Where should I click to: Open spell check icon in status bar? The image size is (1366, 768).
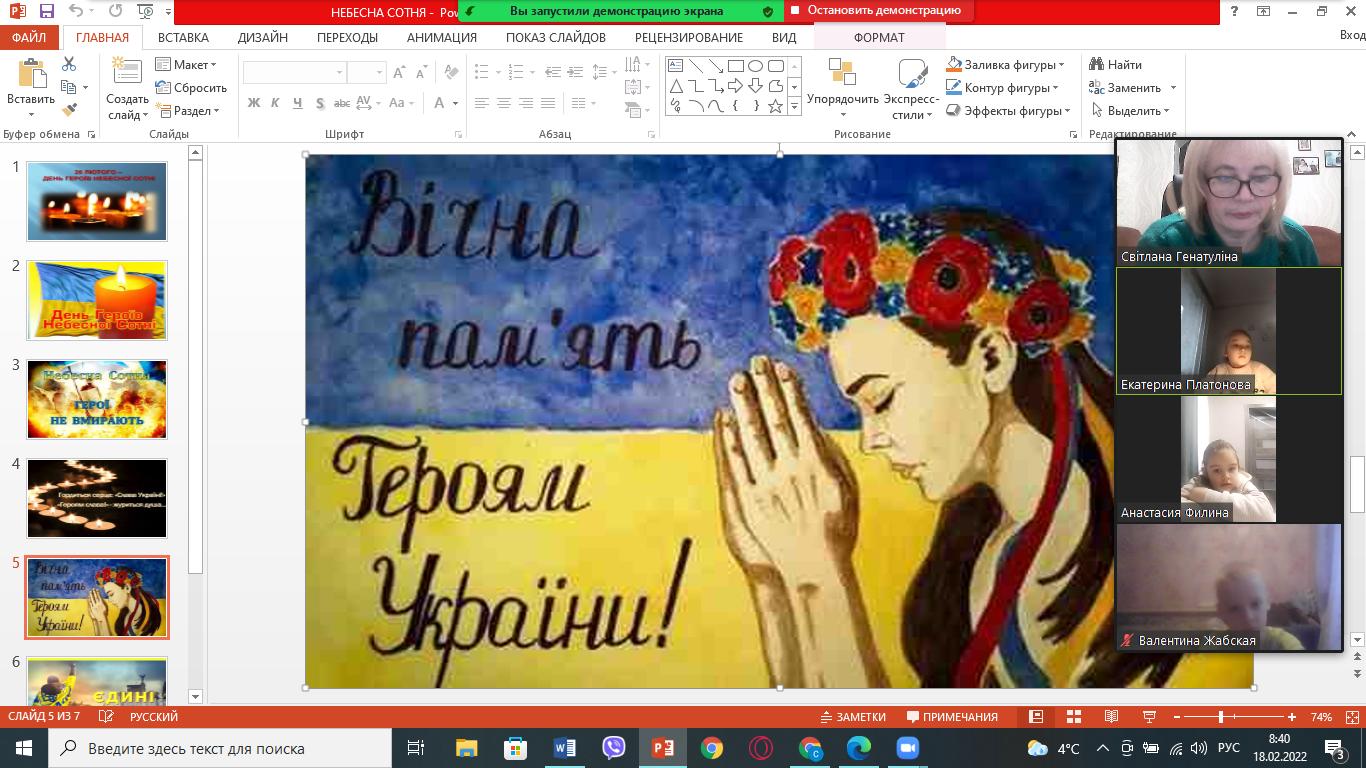click(107, 716)
